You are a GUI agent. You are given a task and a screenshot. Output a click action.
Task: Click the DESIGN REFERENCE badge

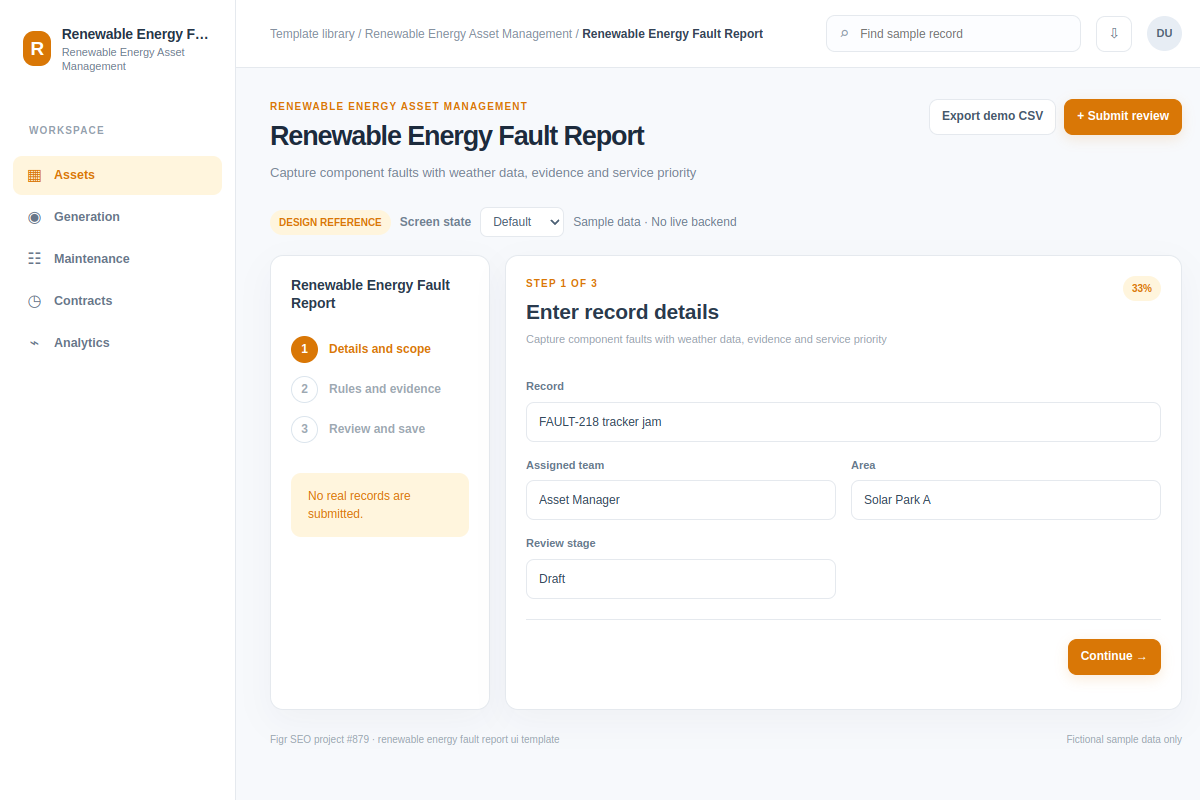click(330, 222)
